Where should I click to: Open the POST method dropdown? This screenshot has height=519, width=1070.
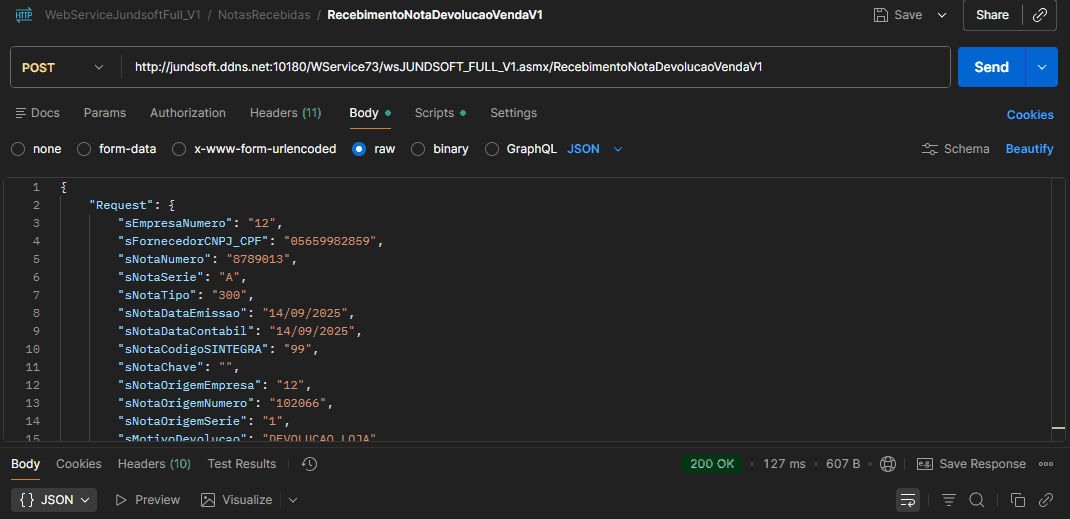62,67
